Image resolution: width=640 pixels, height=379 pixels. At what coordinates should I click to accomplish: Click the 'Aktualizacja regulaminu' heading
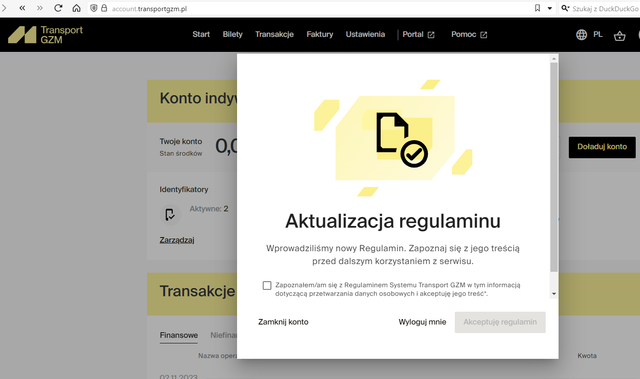[x=393, y=222]
